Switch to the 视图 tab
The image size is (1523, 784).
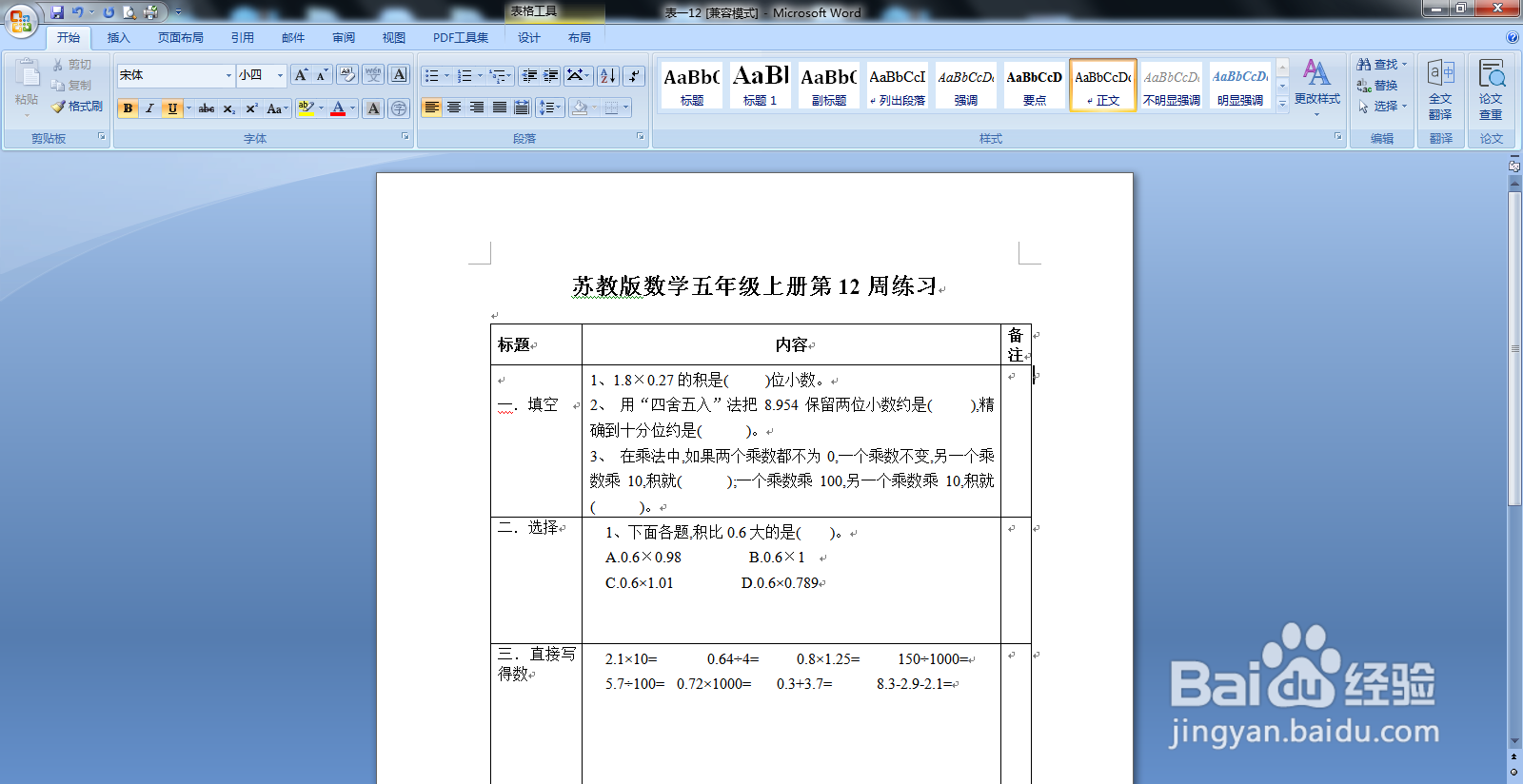(393, 38)
